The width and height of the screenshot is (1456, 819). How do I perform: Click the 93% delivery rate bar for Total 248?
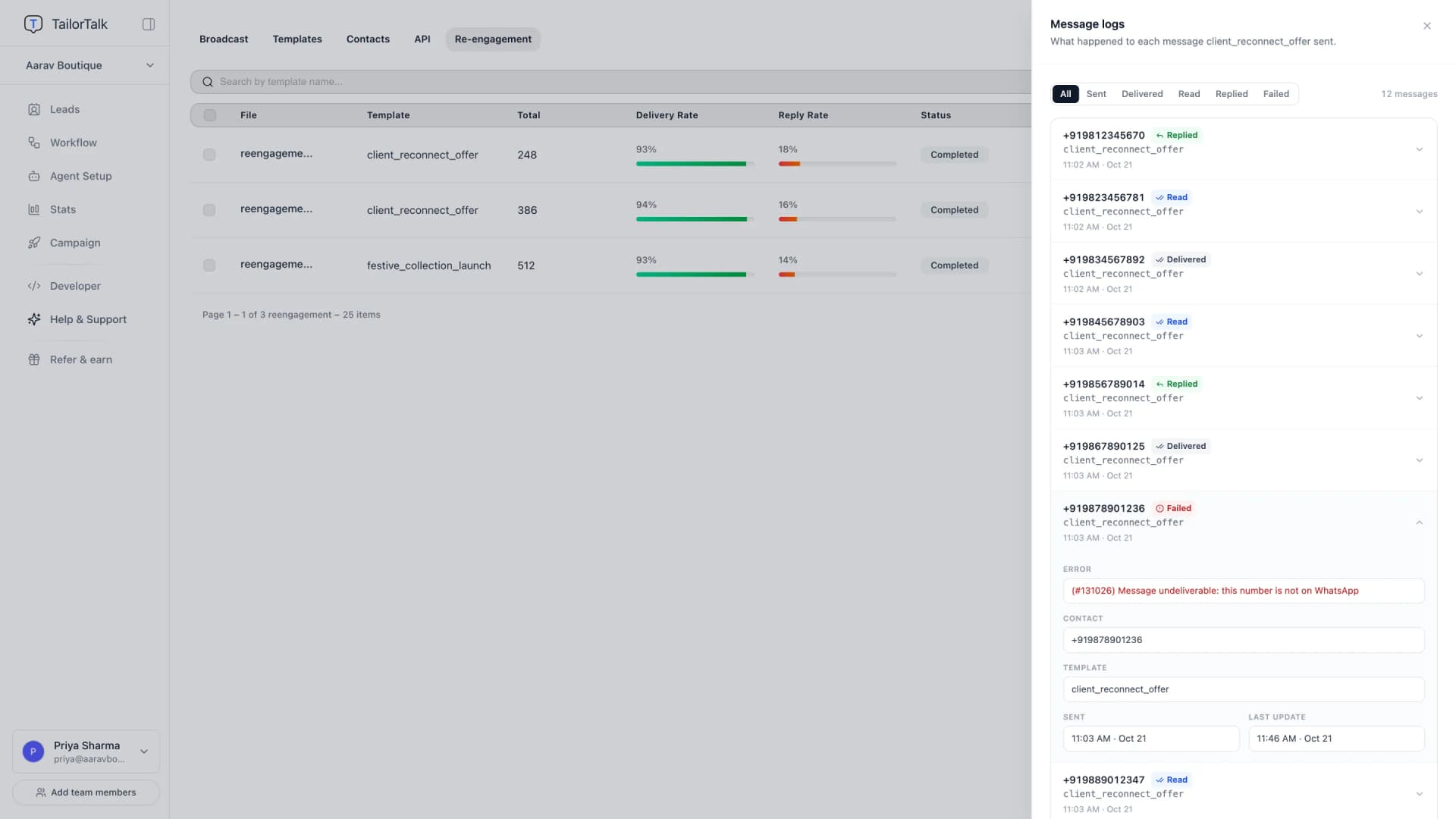[x=695, y=164]
